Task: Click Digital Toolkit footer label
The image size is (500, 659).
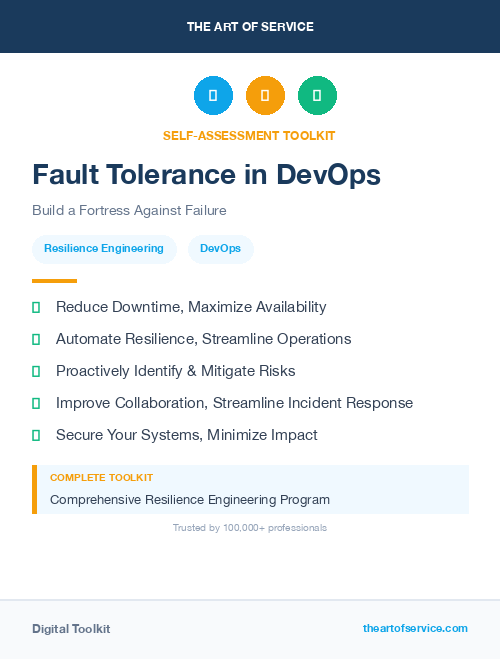Action: pos(71,629)
